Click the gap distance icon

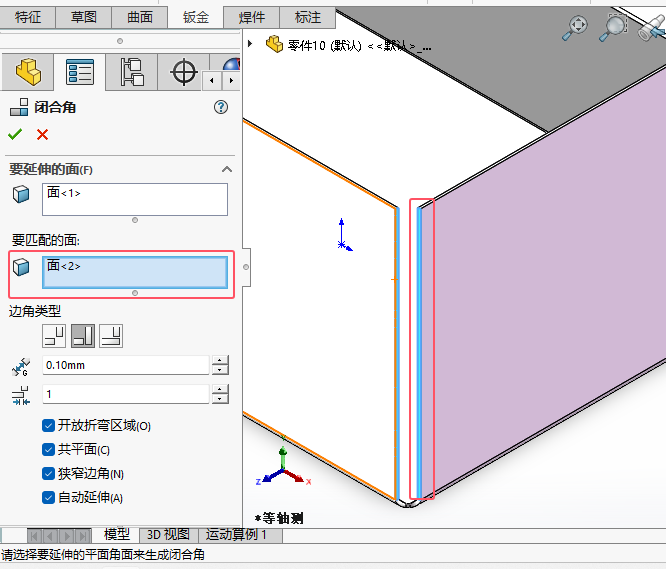[x=21, y=367]
